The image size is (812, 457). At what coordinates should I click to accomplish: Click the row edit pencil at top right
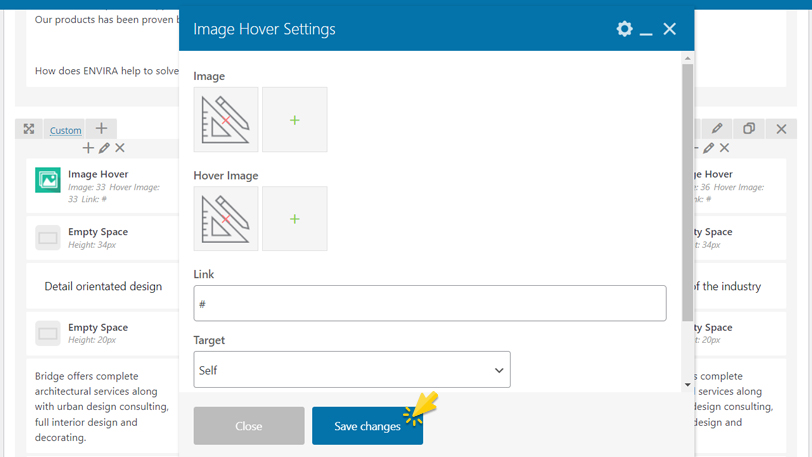tap(717, 129)
